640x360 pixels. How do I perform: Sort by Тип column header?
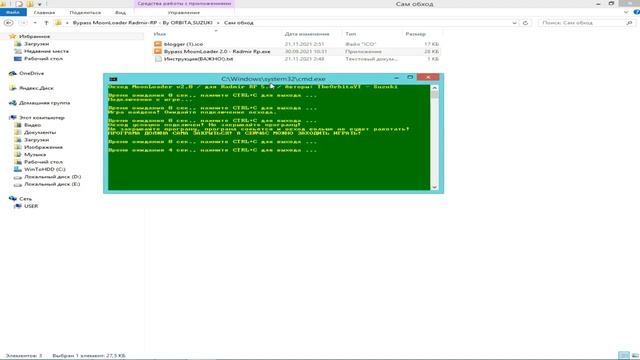[x=351, y=34]
